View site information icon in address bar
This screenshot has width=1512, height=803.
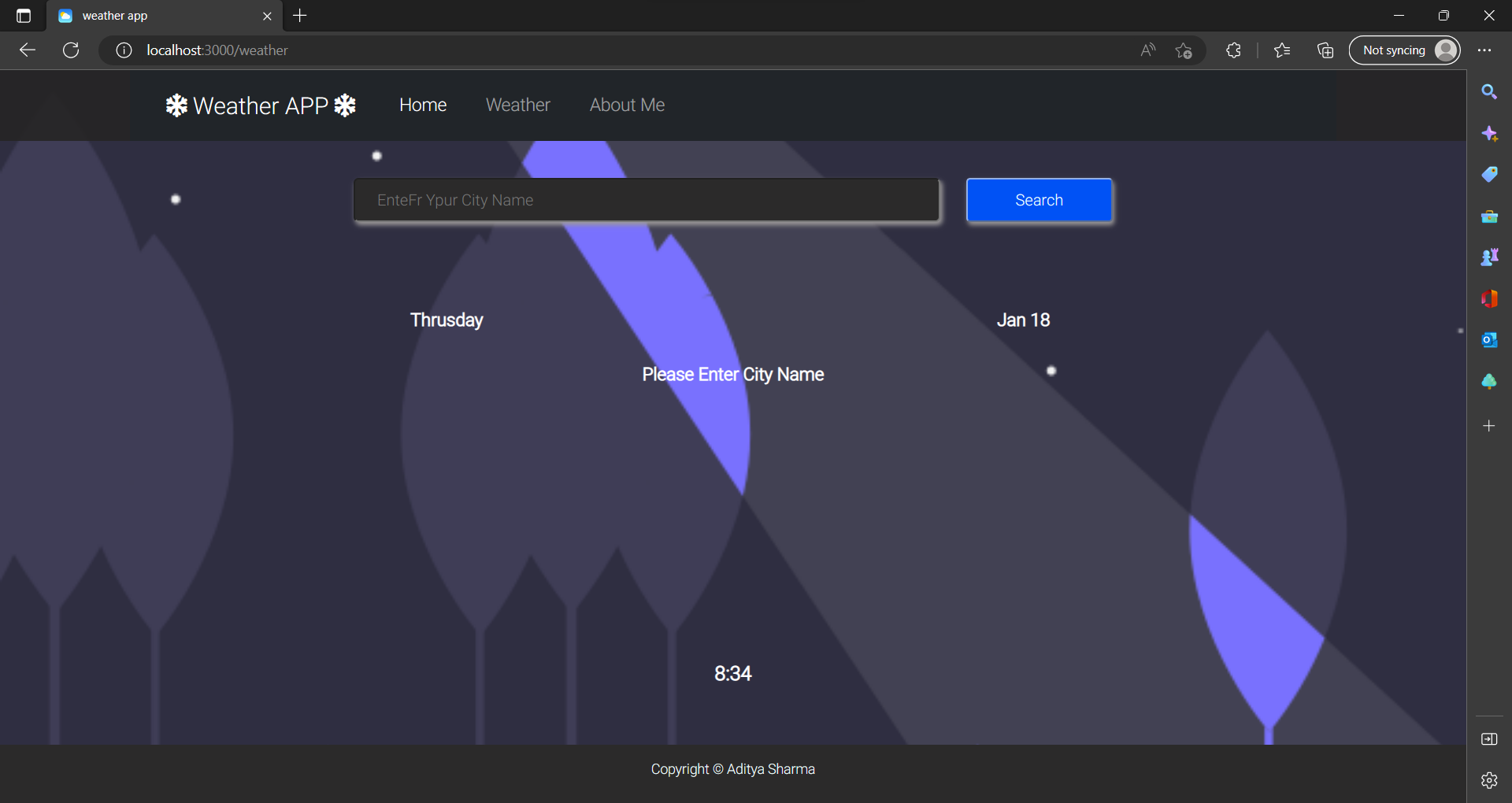[124, 50]
